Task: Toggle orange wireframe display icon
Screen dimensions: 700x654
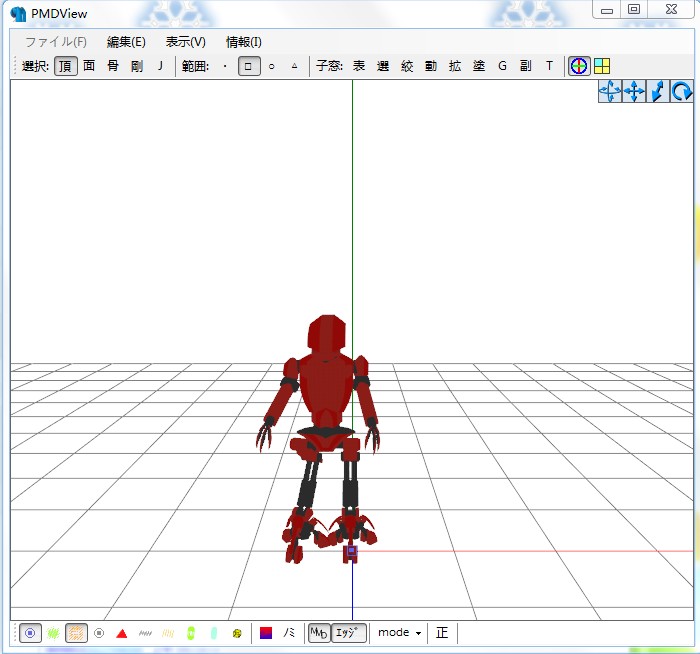Action: coord(76,633)
